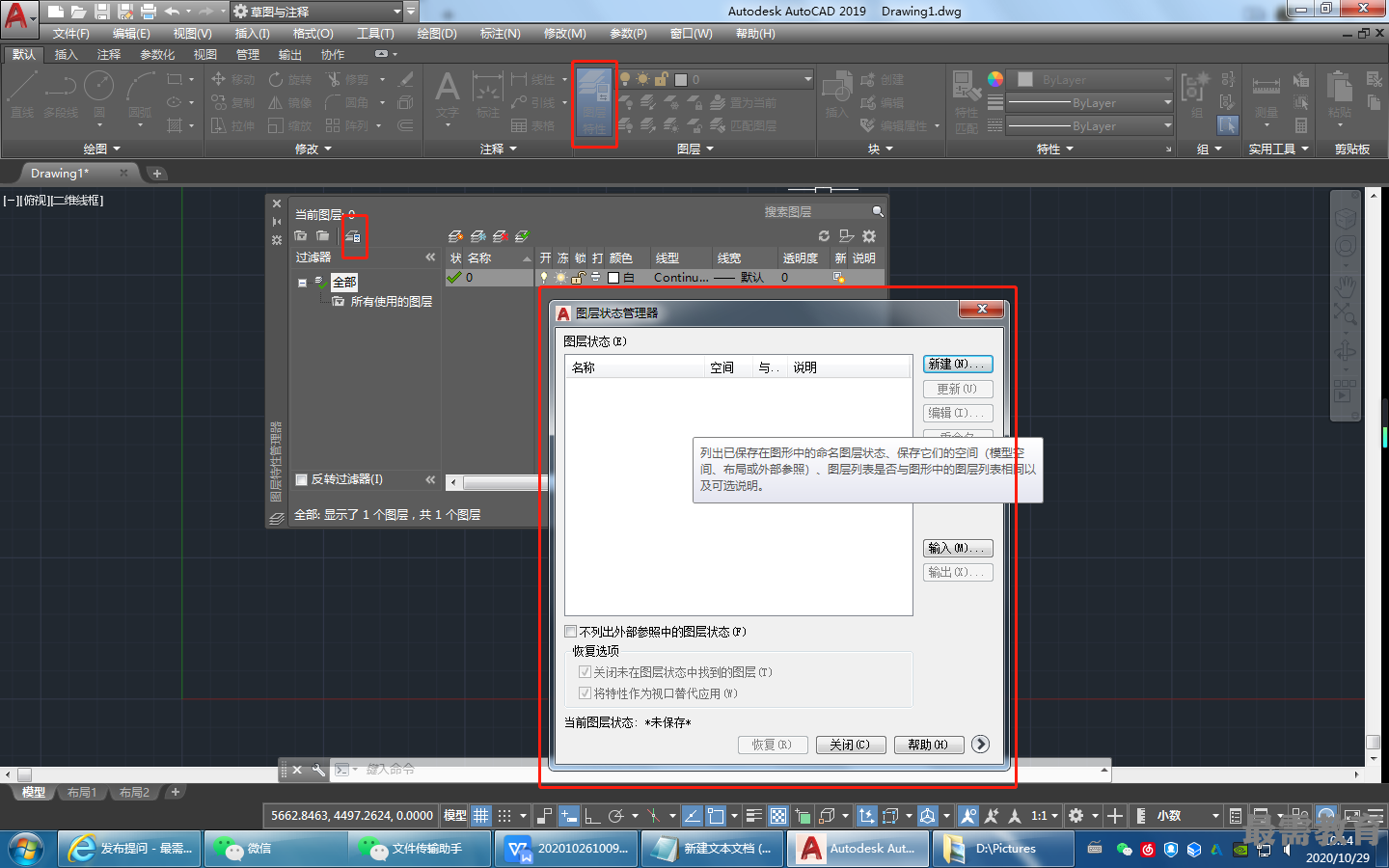Open layer panel Settings gear icon

[x=869, y=236]
